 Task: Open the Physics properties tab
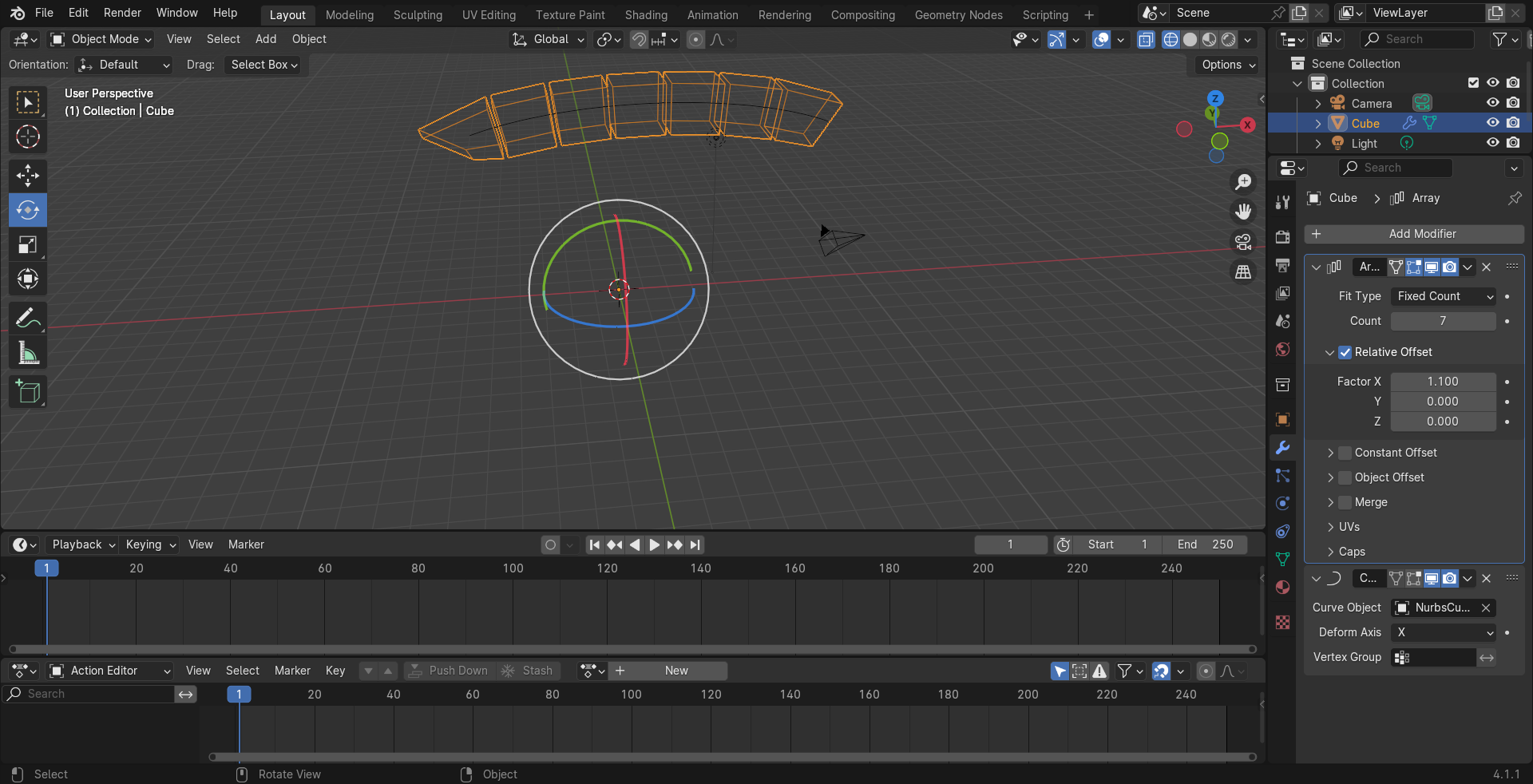click(x=1282, y=503)
